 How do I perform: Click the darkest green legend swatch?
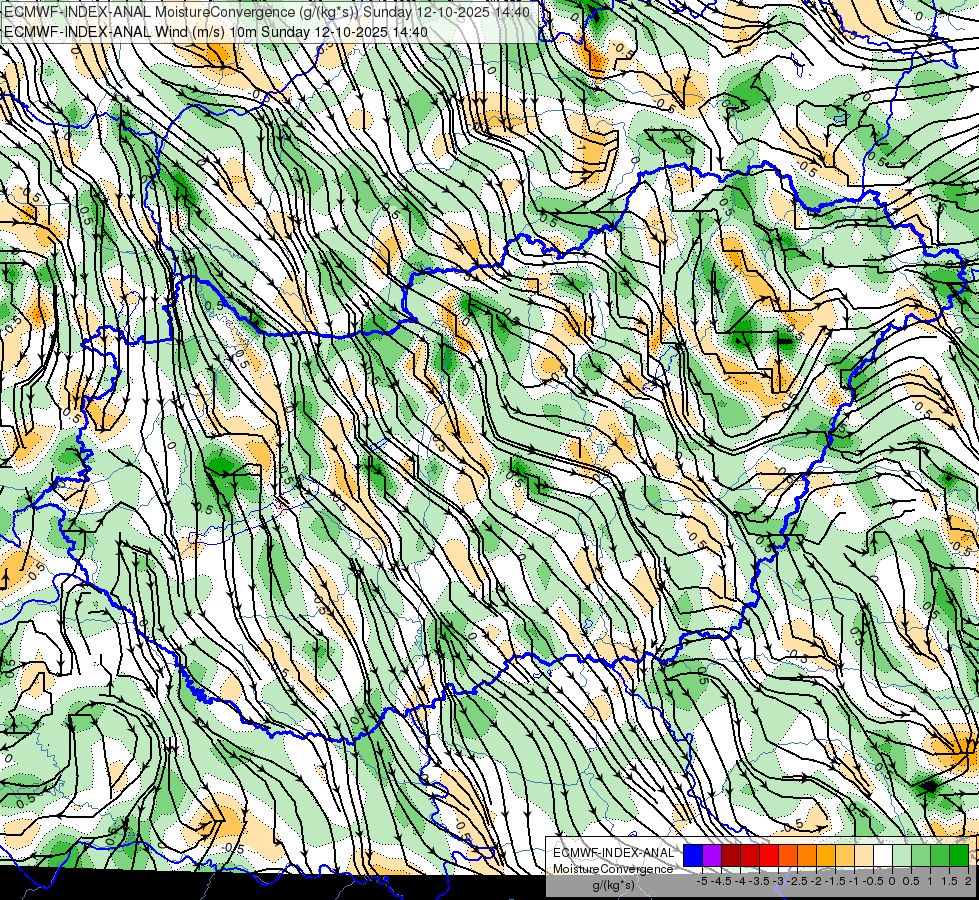(x=959, y=856)
